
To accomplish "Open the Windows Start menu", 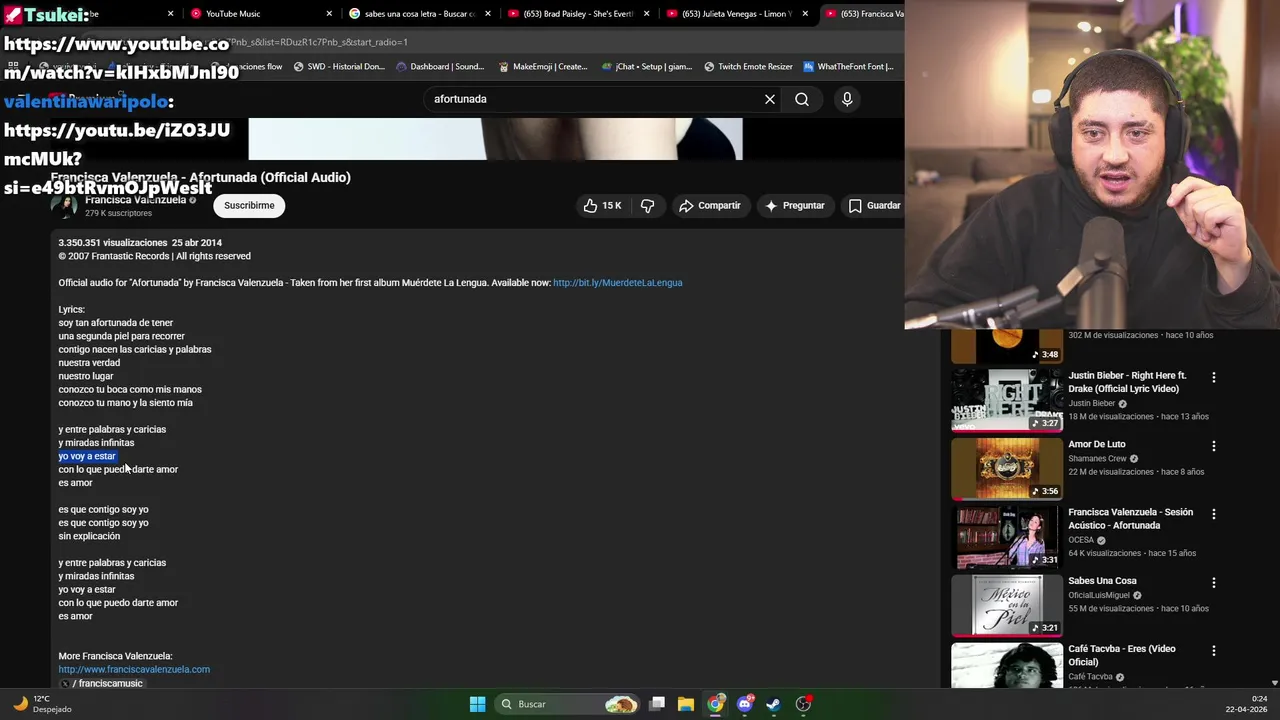I will pos(477,704).
